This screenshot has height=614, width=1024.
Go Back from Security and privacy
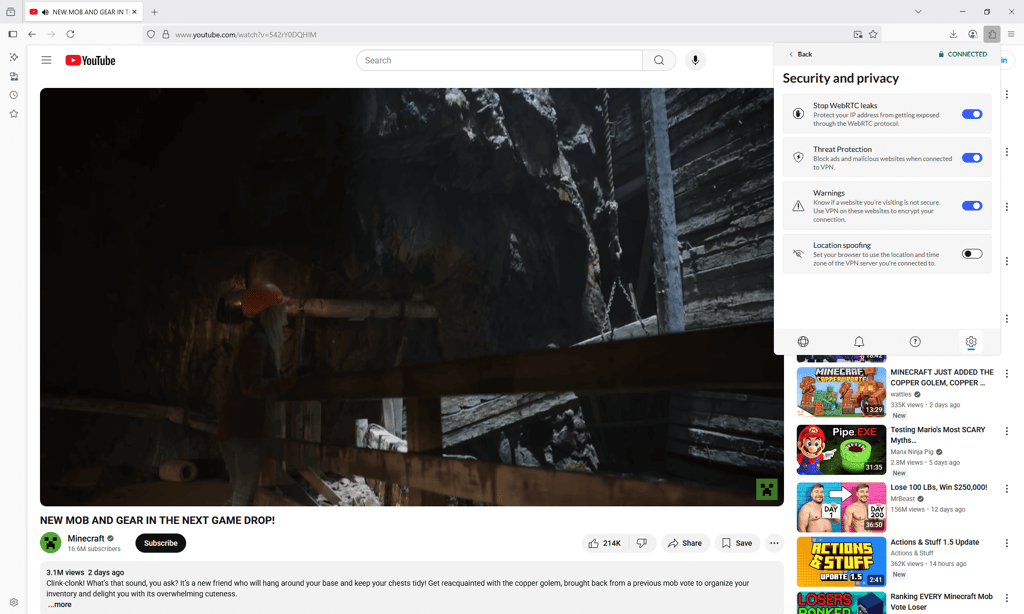tap(800, 54)
